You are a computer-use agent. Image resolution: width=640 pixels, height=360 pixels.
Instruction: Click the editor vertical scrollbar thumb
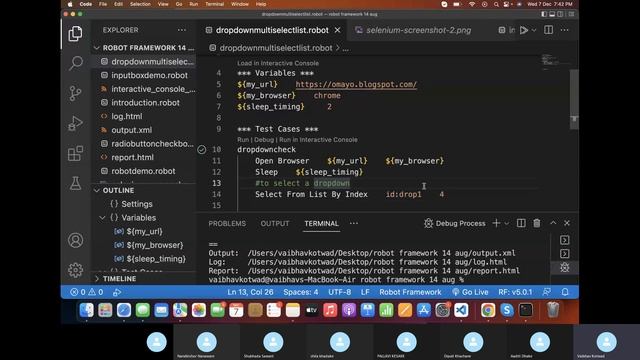(574, 99)
